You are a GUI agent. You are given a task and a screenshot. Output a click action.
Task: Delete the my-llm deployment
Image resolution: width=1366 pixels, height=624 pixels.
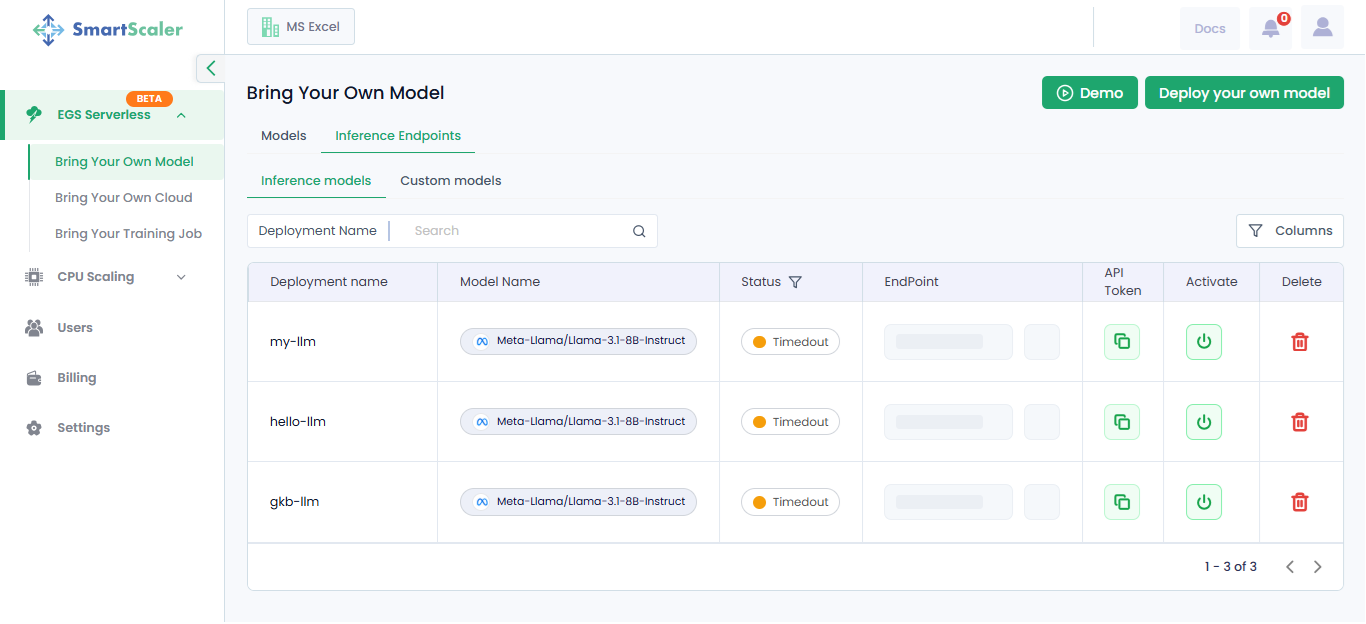click(x=1299, y=342)
